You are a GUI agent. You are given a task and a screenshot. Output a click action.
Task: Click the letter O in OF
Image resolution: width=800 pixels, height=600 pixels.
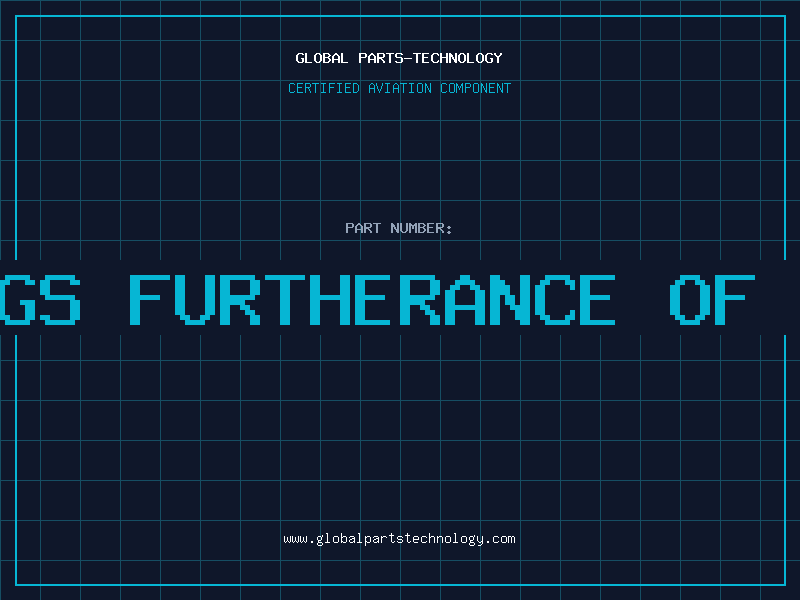coord(690,299)
